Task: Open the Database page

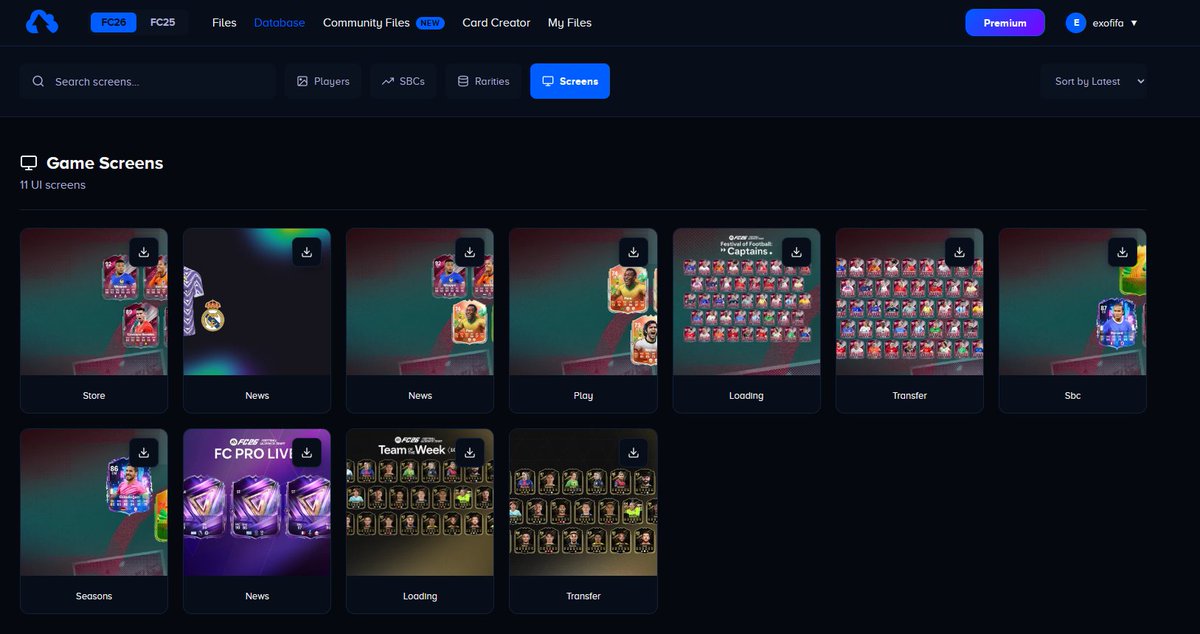Action: [279, 22]
